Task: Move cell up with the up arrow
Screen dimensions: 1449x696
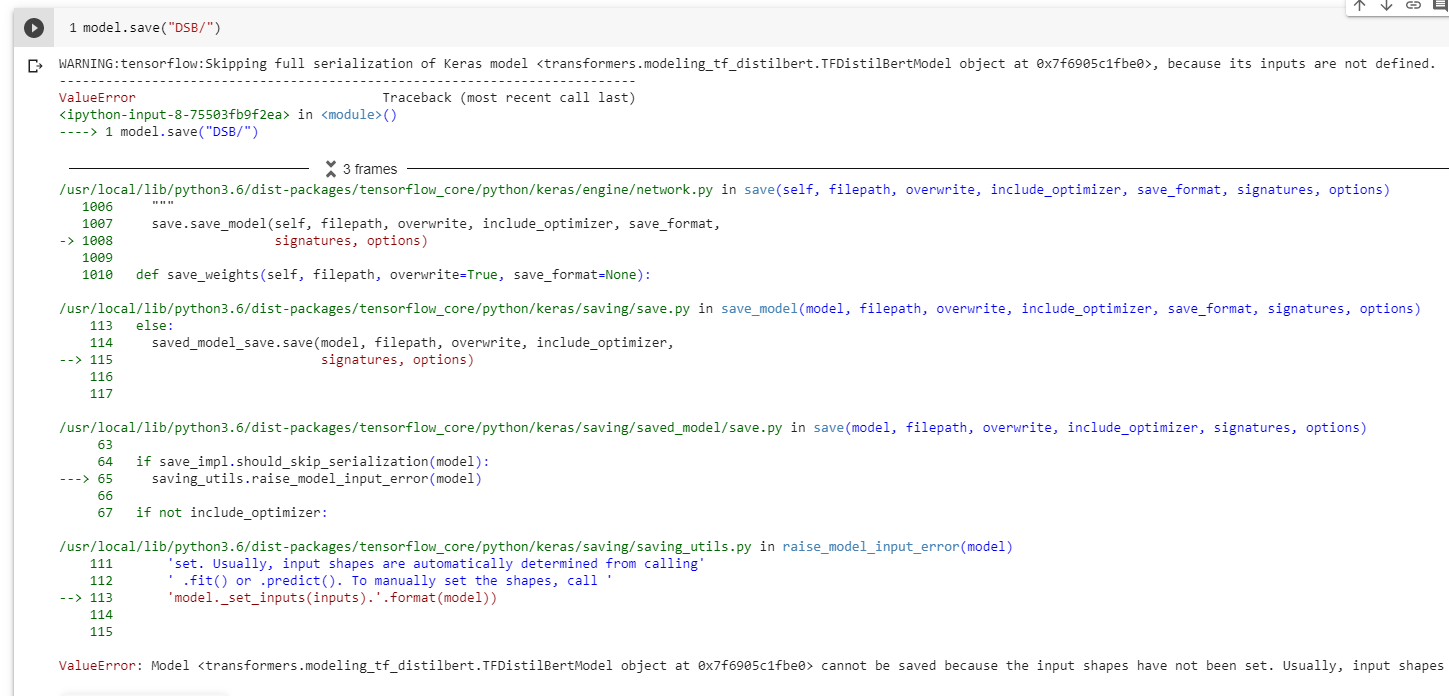Action: pos(1359,5)
